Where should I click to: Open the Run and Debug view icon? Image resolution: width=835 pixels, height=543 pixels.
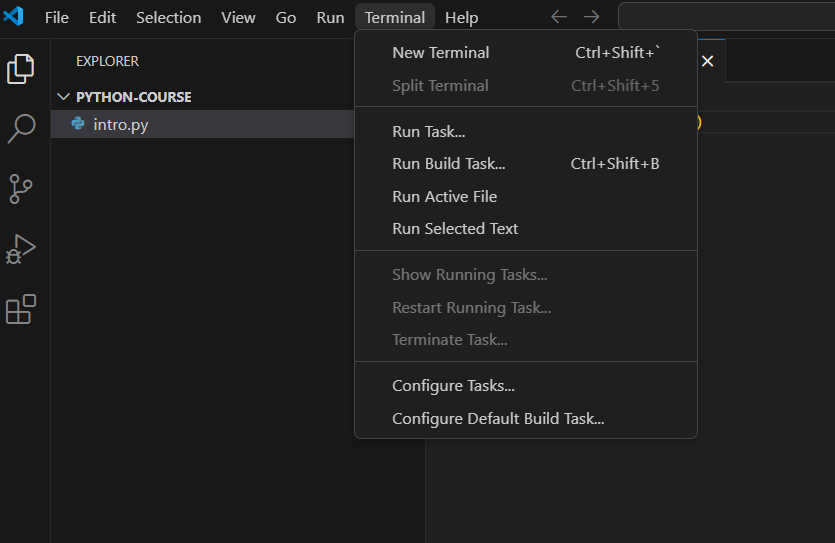[21, 249]
